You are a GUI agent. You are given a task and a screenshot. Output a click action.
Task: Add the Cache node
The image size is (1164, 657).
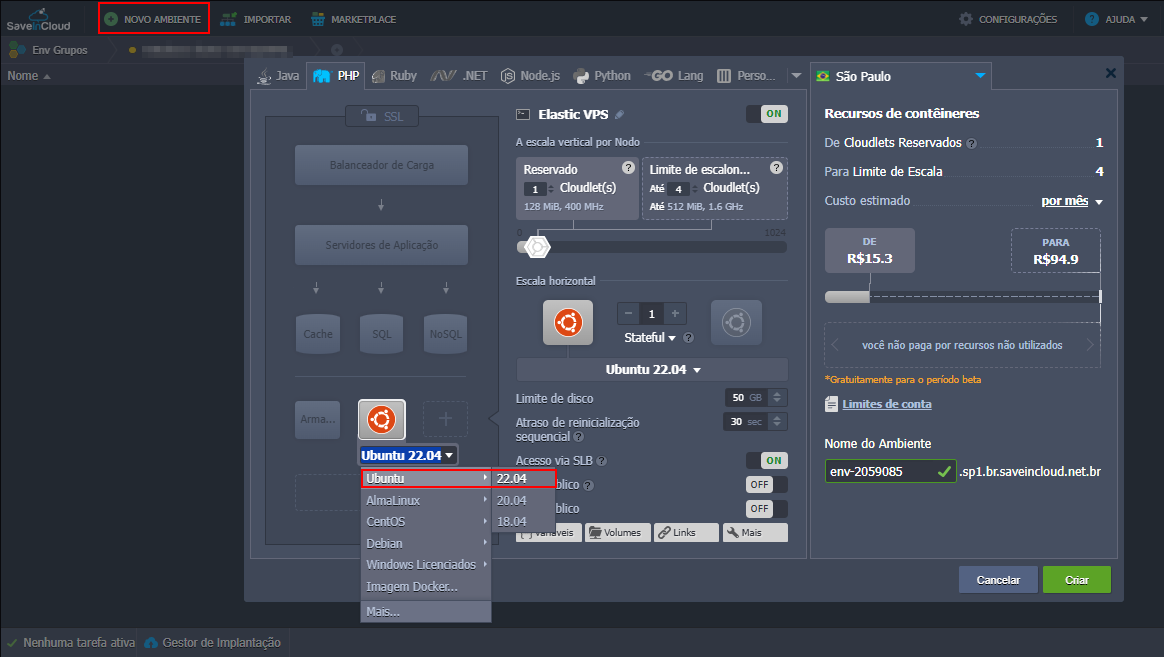(318, 334)
